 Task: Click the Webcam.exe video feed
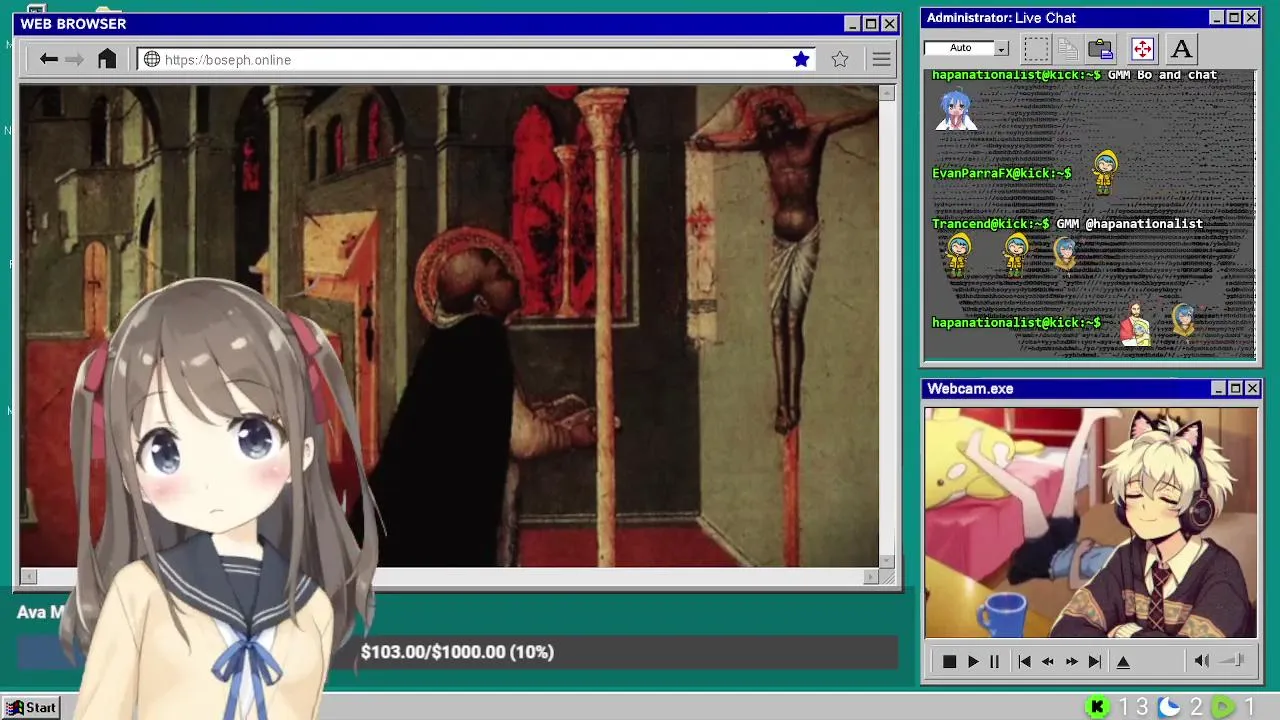coord(1091,522)
